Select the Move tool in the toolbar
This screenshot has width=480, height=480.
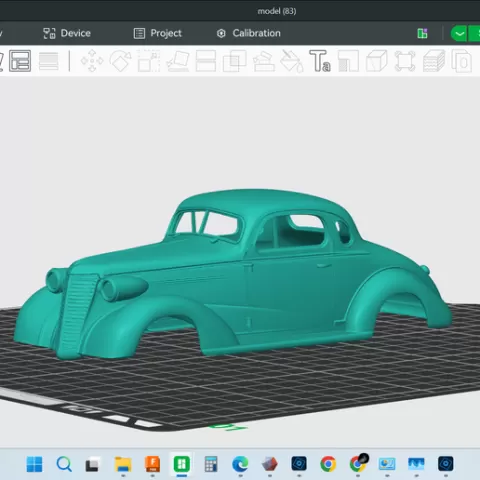point(92,61)
